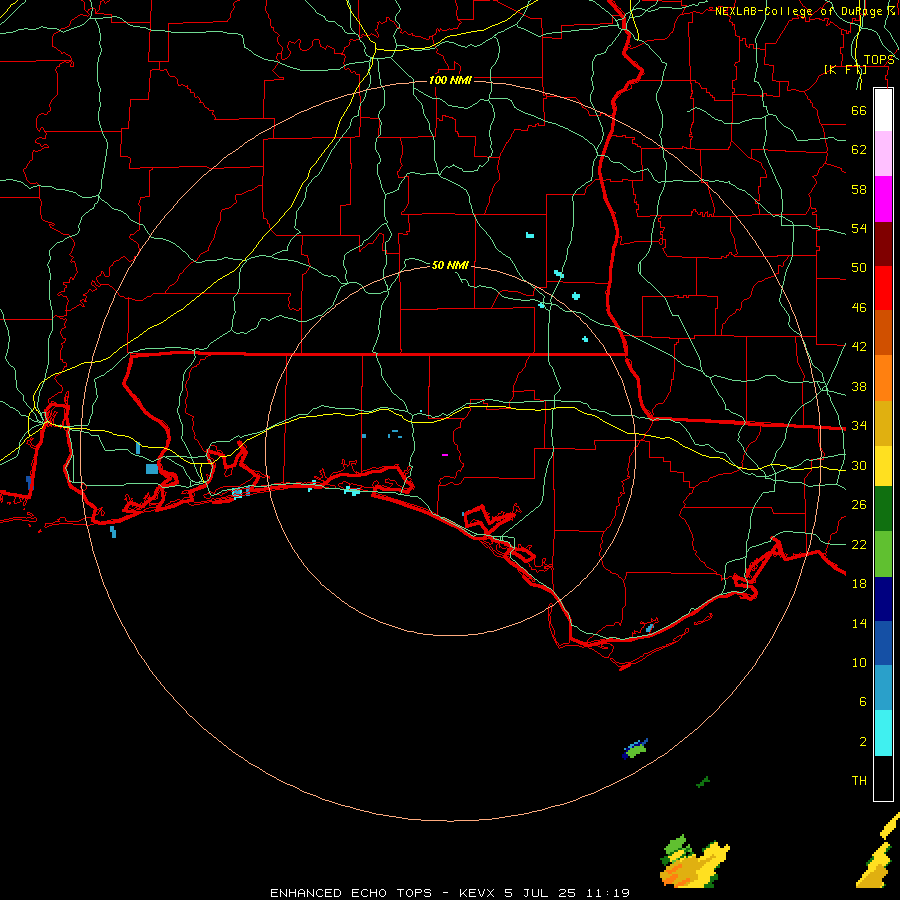900x900 pixels.
Task: Click the green-blue echo blob offshore
Action: click(x=635, y=748)
